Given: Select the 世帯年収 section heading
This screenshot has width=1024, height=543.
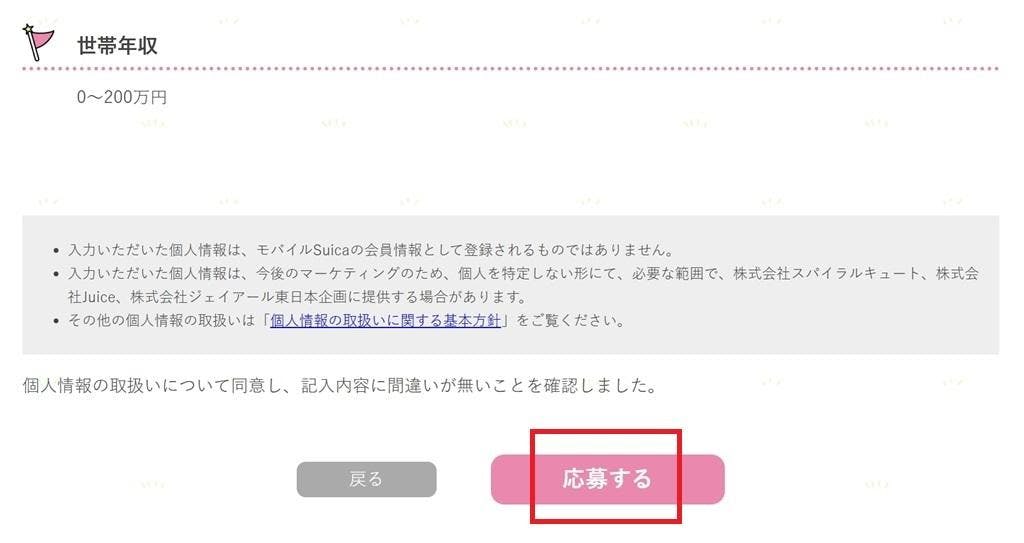Looking at the screenshot, I should pyautogui.click(x=118, y=46).
